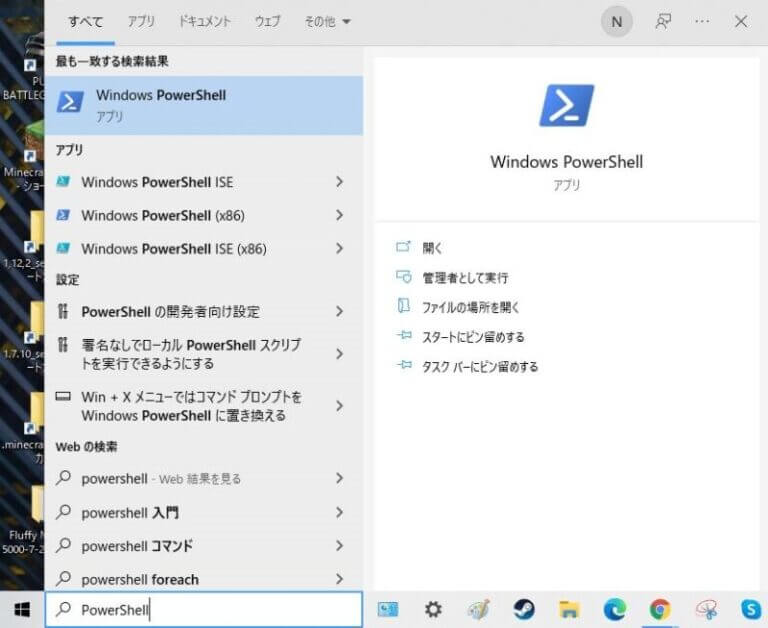Open Google Chrome from taskbar
Viewport: 768px width, 628px height.
pos(660,610)
